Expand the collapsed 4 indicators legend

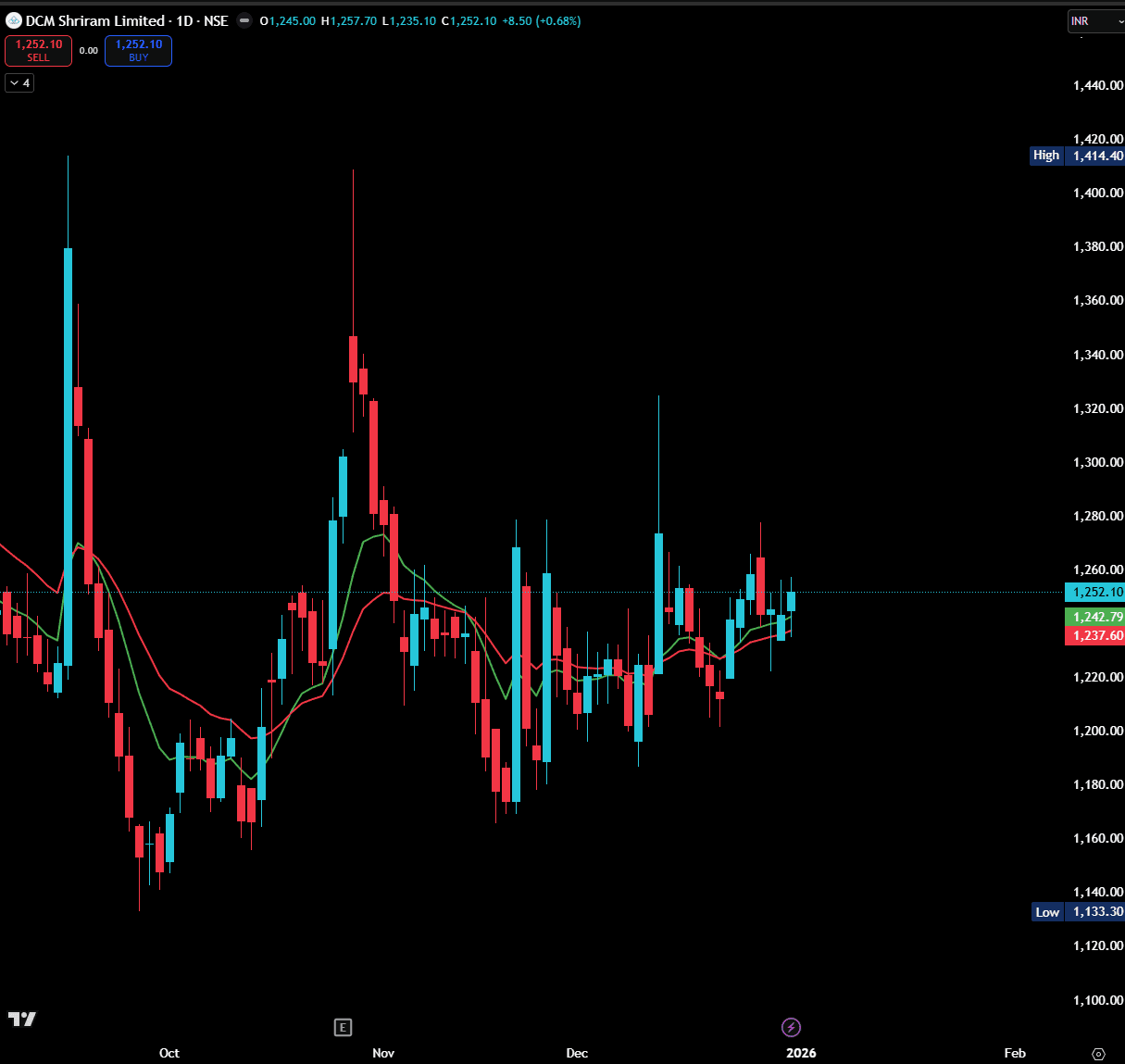pos(19,83)
